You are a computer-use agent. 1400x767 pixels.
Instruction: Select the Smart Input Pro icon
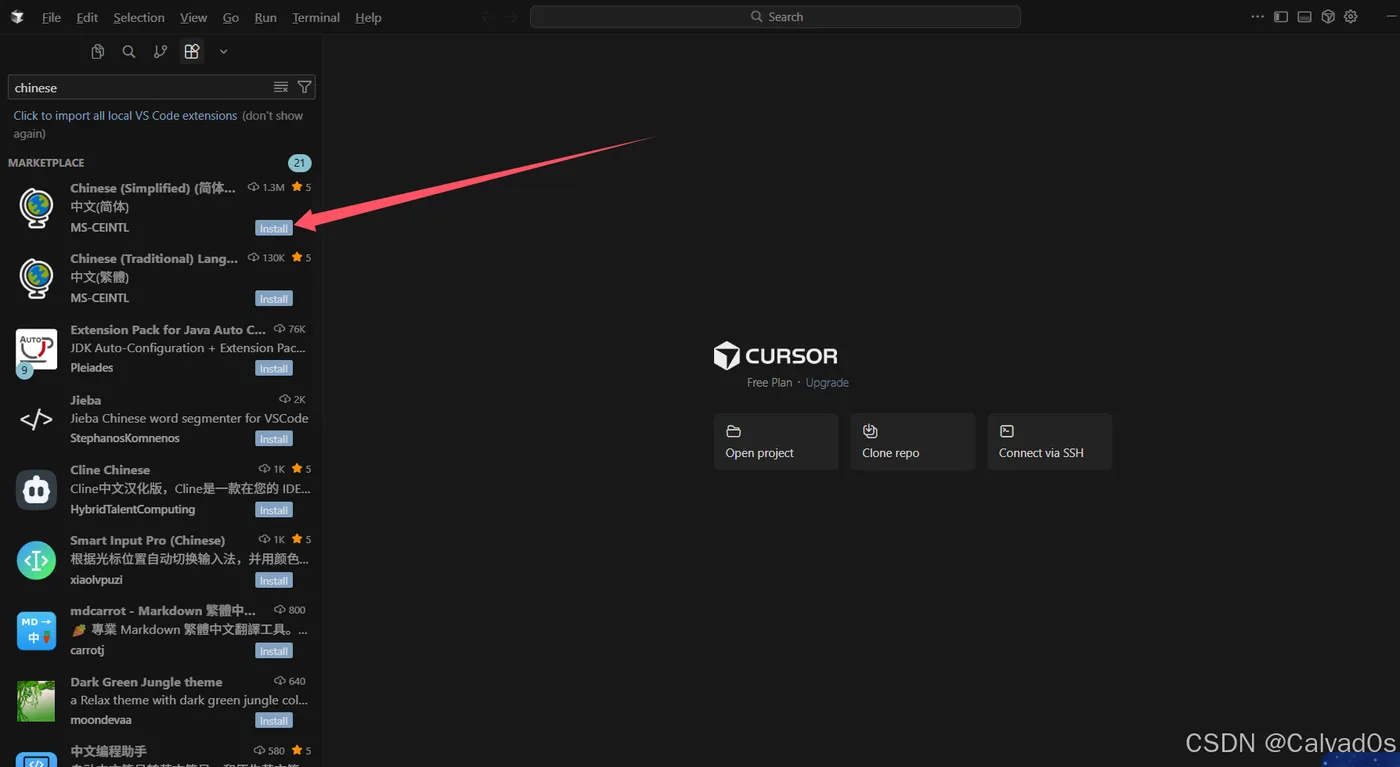coord(36,560)
